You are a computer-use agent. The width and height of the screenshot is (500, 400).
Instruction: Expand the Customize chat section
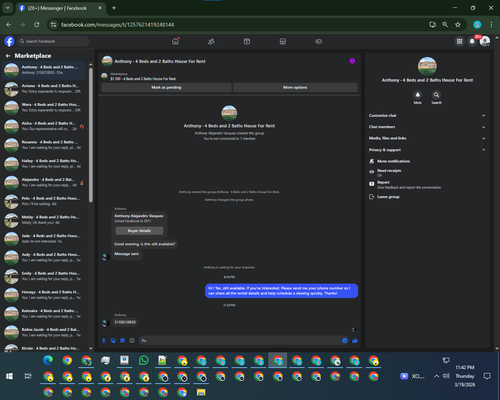427,115
